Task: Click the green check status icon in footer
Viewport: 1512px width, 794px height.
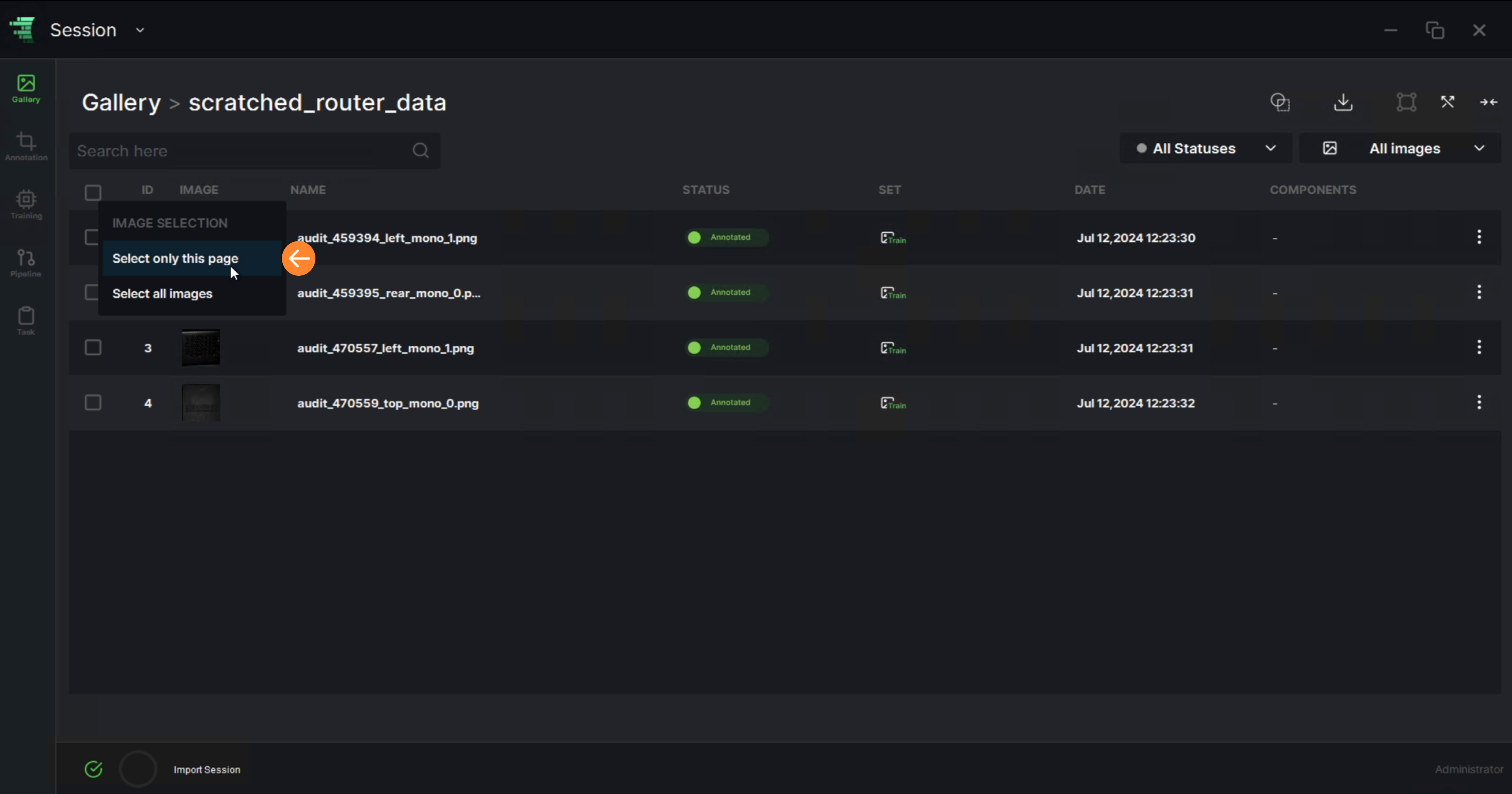Action: [x=93, y=769]
